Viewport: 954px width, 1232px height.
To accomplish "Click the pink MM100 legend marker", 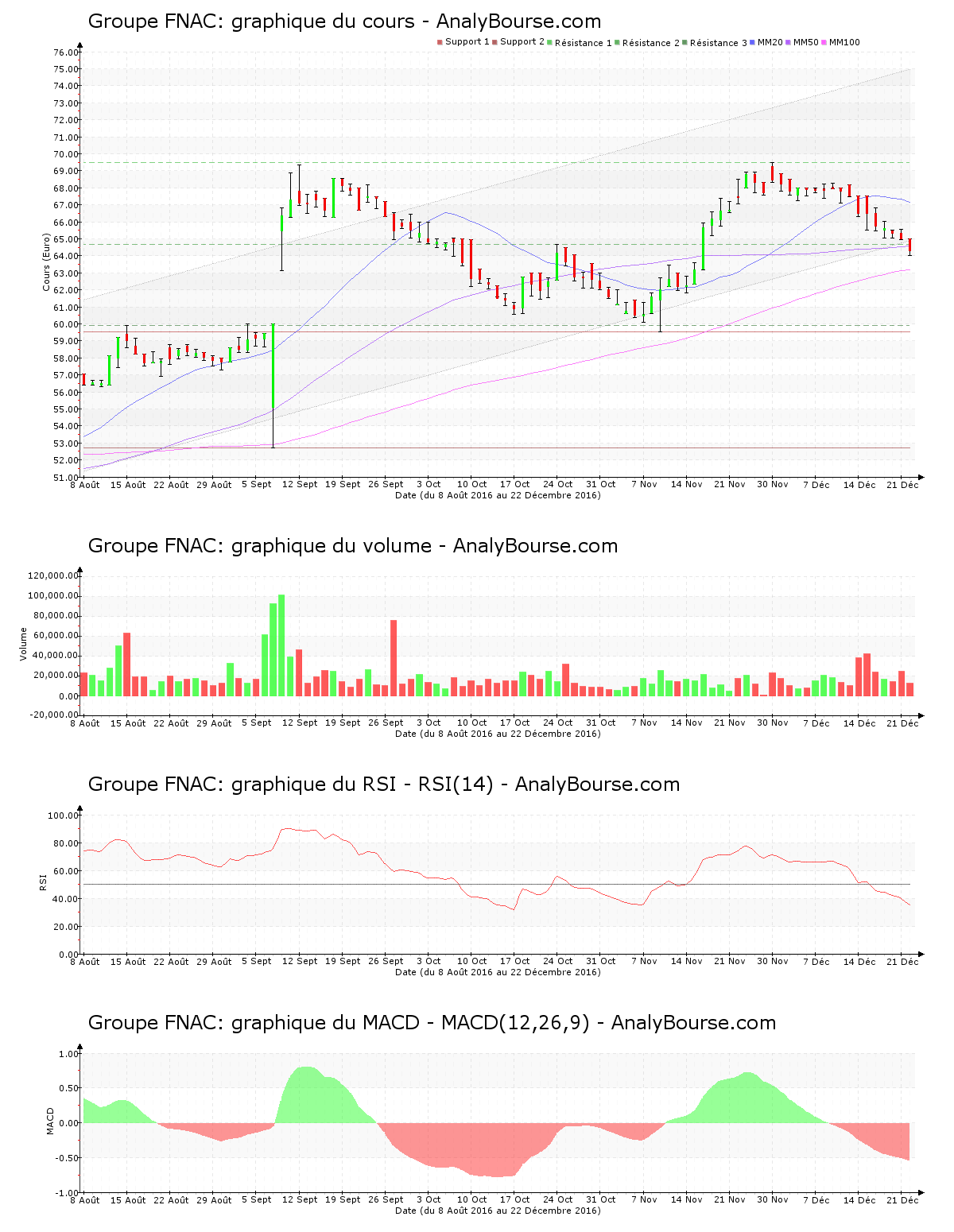I will 824,42.
